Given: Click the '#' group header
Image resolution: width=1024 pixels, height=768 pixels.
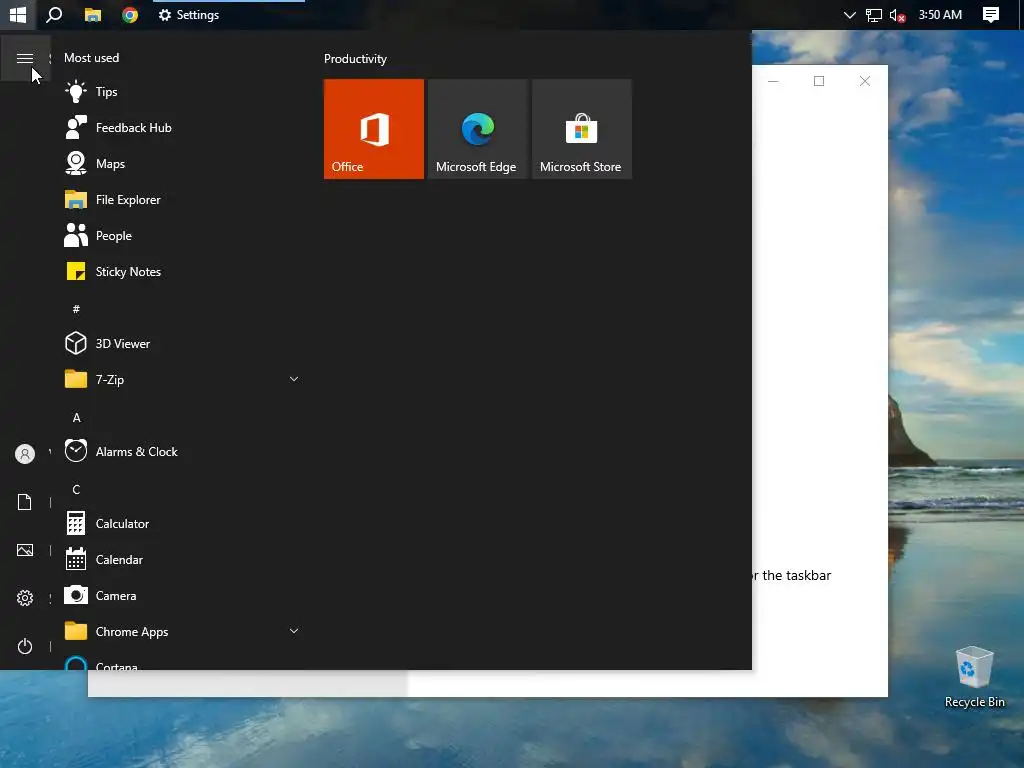Looking at the screenshot, I should (x=76, y=309).
